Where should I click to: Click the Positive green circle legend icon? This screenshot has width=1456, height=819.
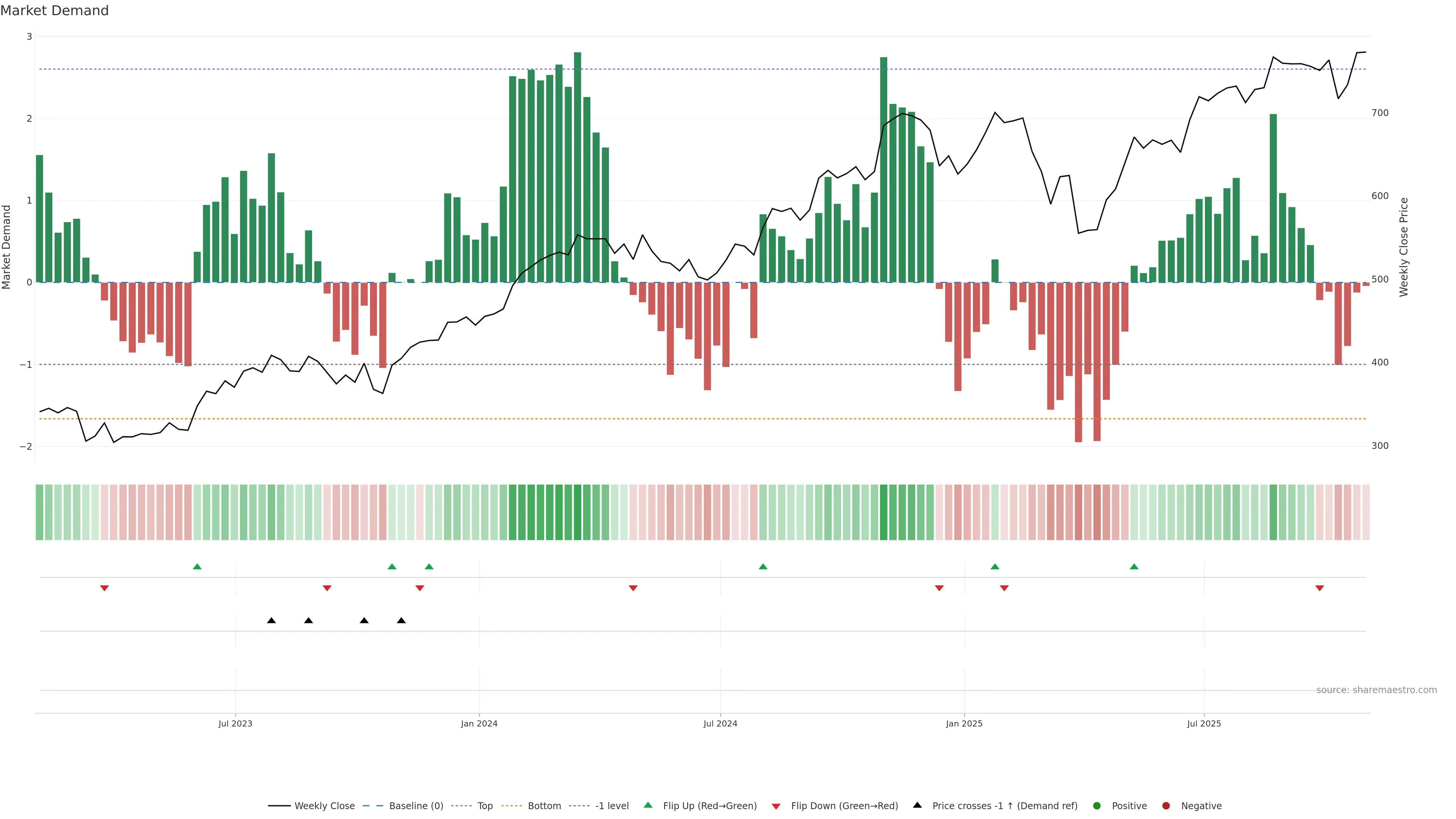click(x=1097, y=805)
